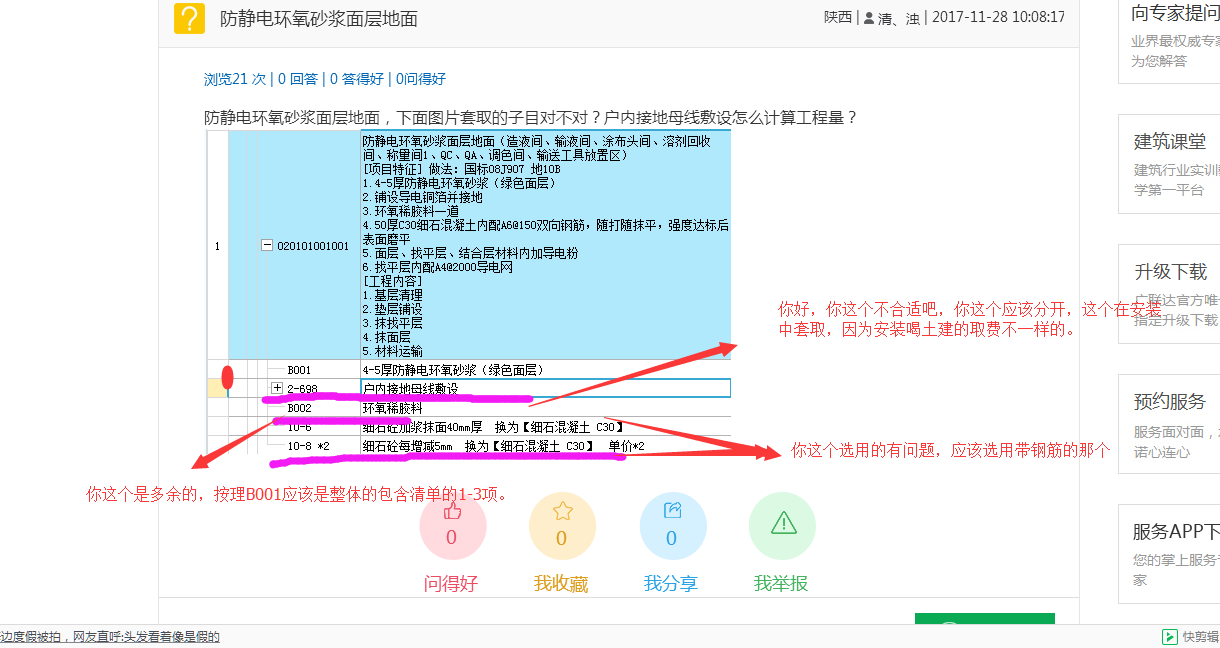Click the 0 回答 count link
1220x648 pixels.
point(298,79)
